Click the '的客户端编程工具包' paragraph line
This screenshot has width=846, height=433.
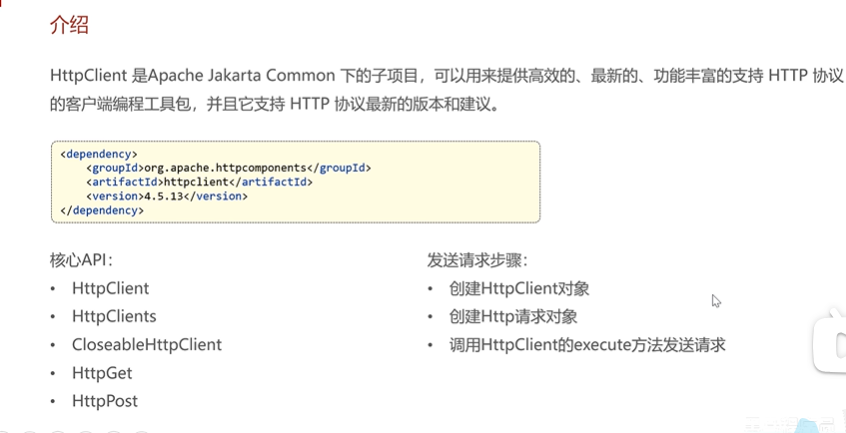coord(275,104)
